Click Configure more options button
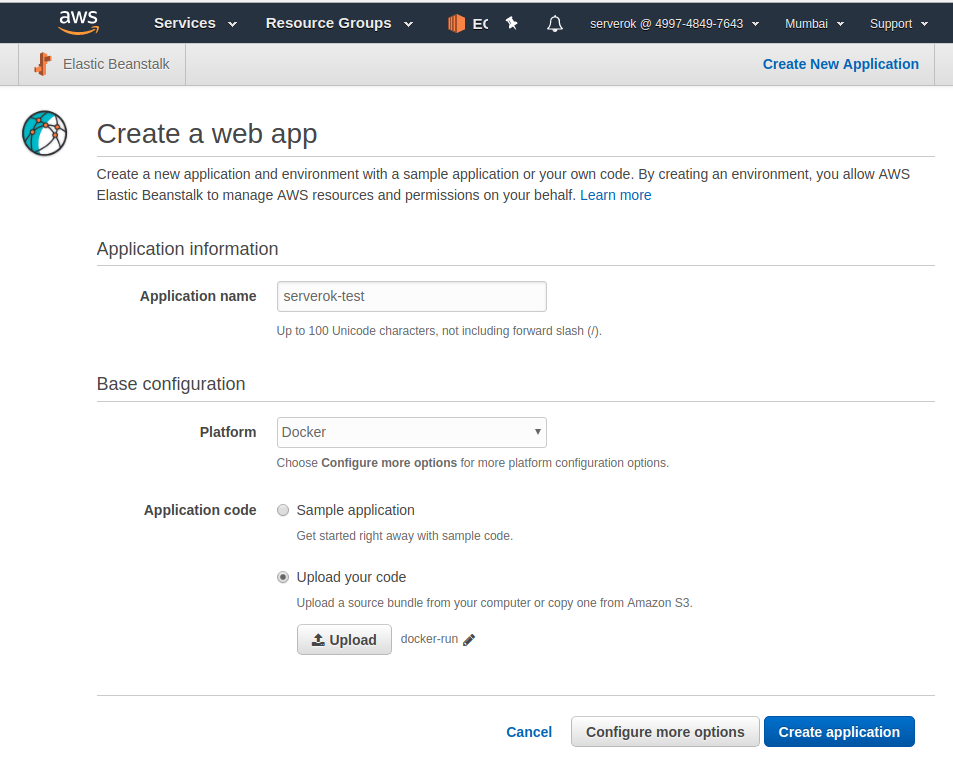 pyautogui.click(x=665, y=732)
